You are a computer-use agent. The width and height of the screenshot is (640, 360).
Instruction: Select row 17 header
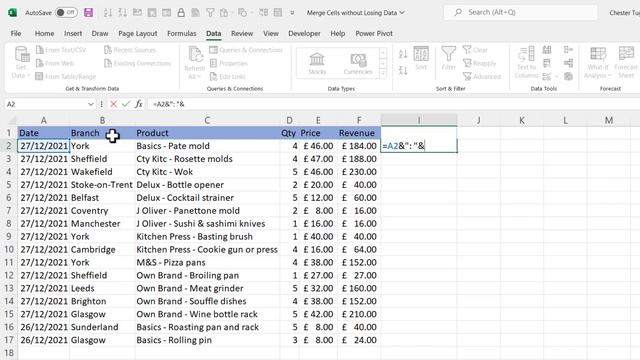tap(9, 340)
